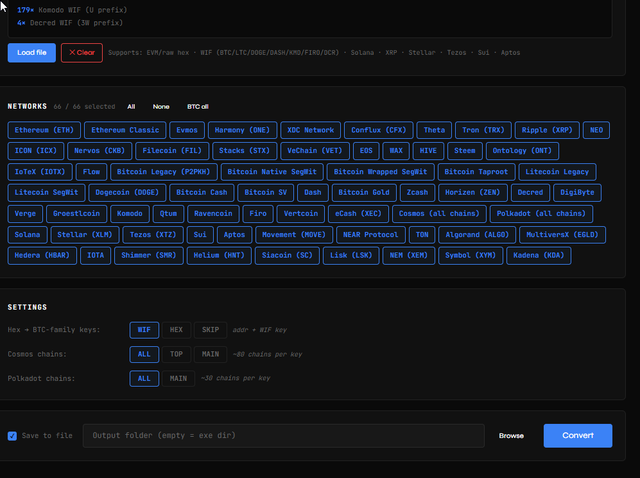This screenshot has height=478, width=640.
Task: Select SKIP for BTC-family keys
Action: [x=210, y=330]
